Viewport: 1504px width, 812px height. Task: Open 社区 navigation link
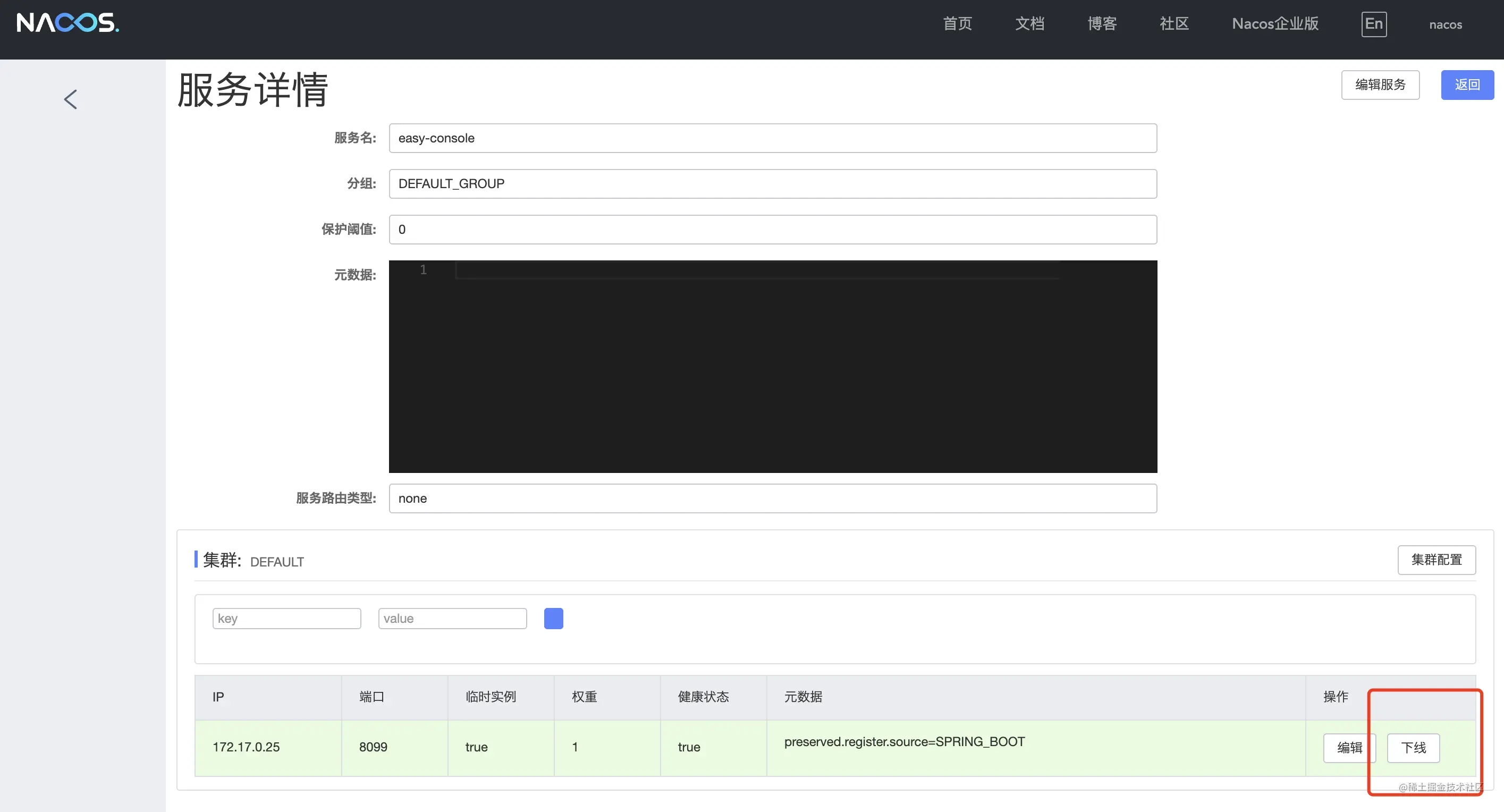tap(1174, 24)
